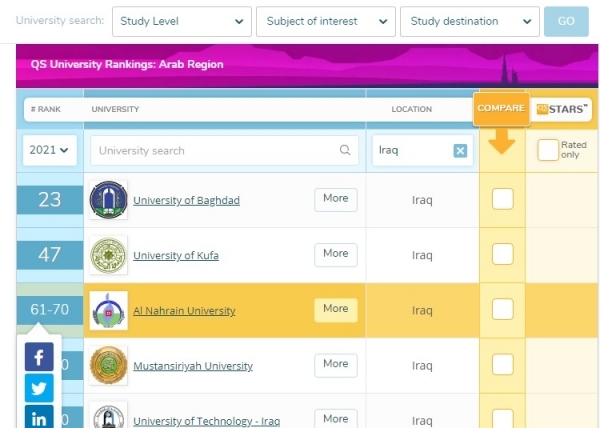The width and height of the screenshot is (600, 428).
Task: Click the GO search button
Action: pos(566,21)
